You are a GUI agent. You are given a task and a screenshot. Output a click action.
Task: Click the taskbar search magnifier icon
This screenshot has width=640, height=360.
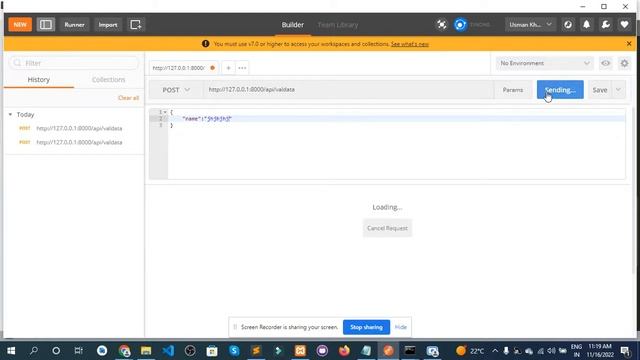point(34,351)
